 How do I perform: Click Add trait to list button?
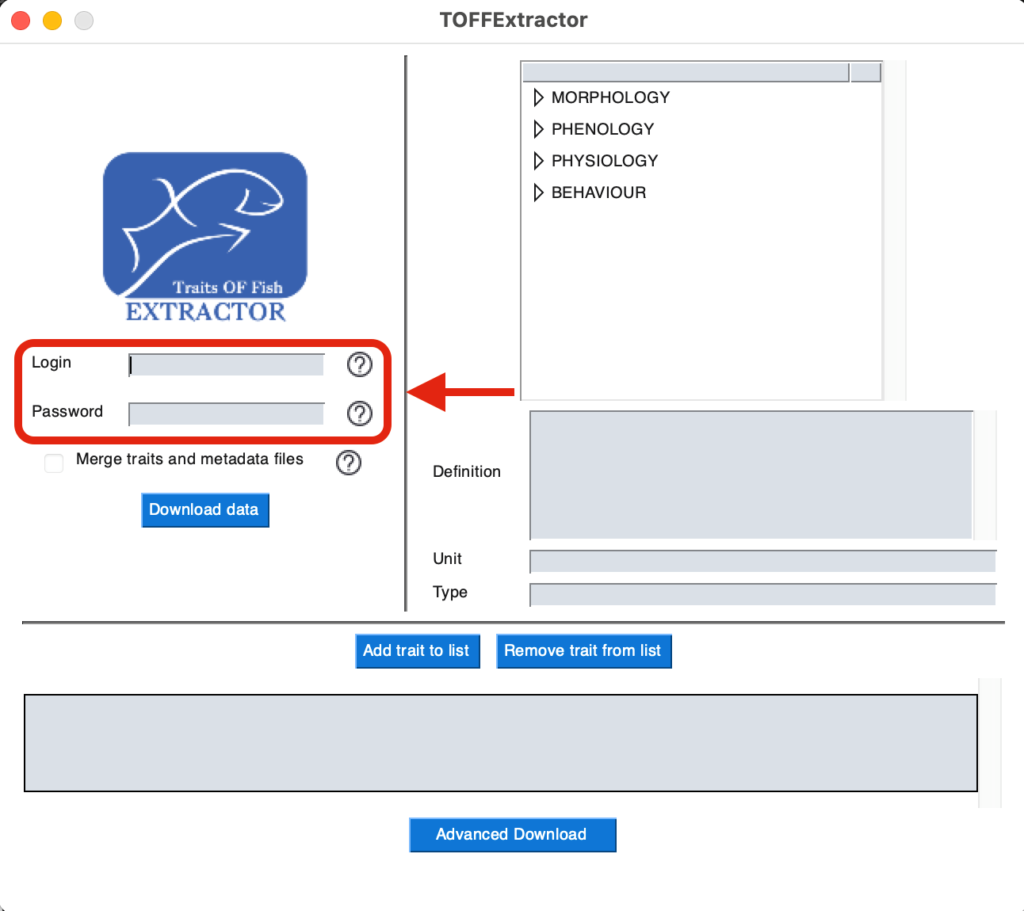(x=416, y=651)
